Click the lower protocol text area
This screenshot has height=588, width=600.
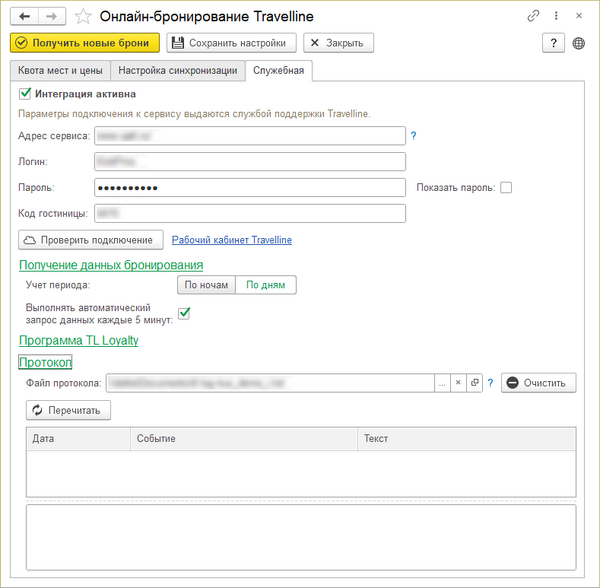(301, 538)
